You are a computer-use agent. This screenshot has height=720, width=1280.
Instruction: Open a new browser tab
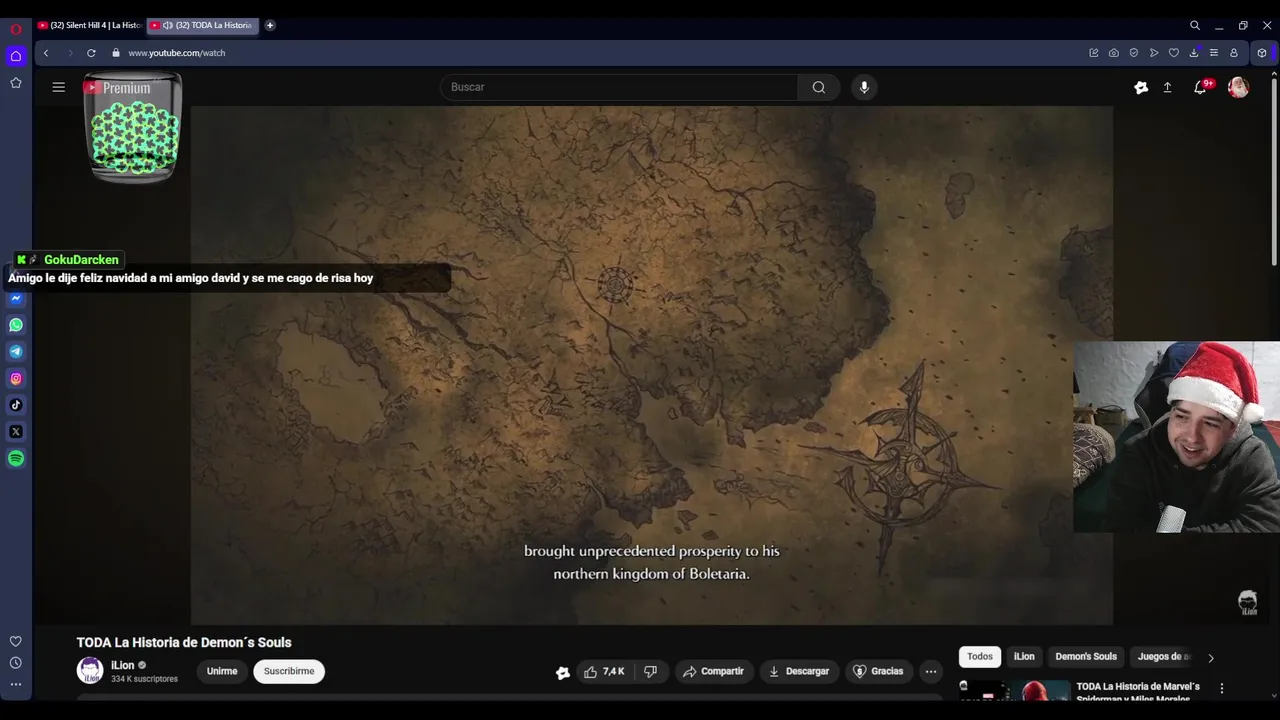(270, 25)
